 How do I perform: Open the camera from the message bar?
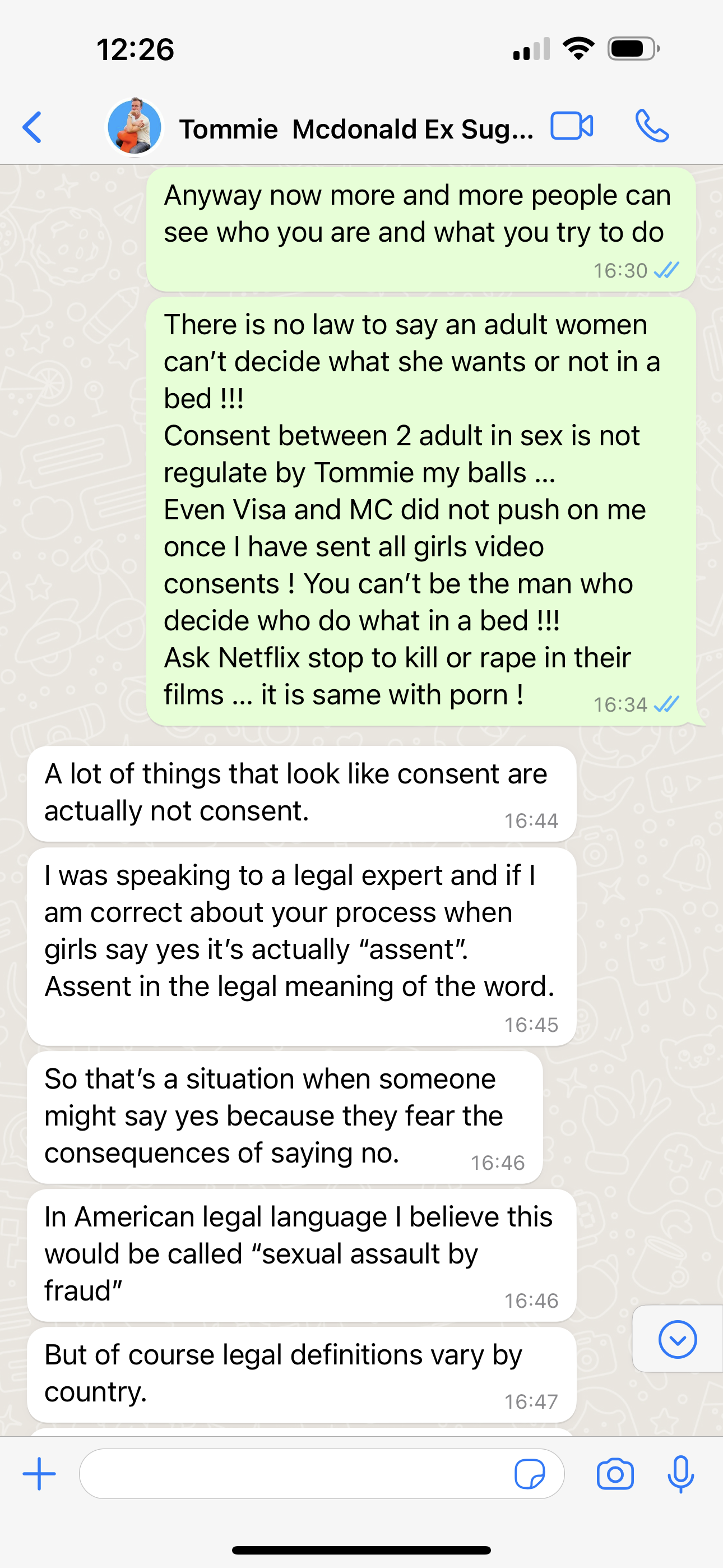coord(615,1474)
